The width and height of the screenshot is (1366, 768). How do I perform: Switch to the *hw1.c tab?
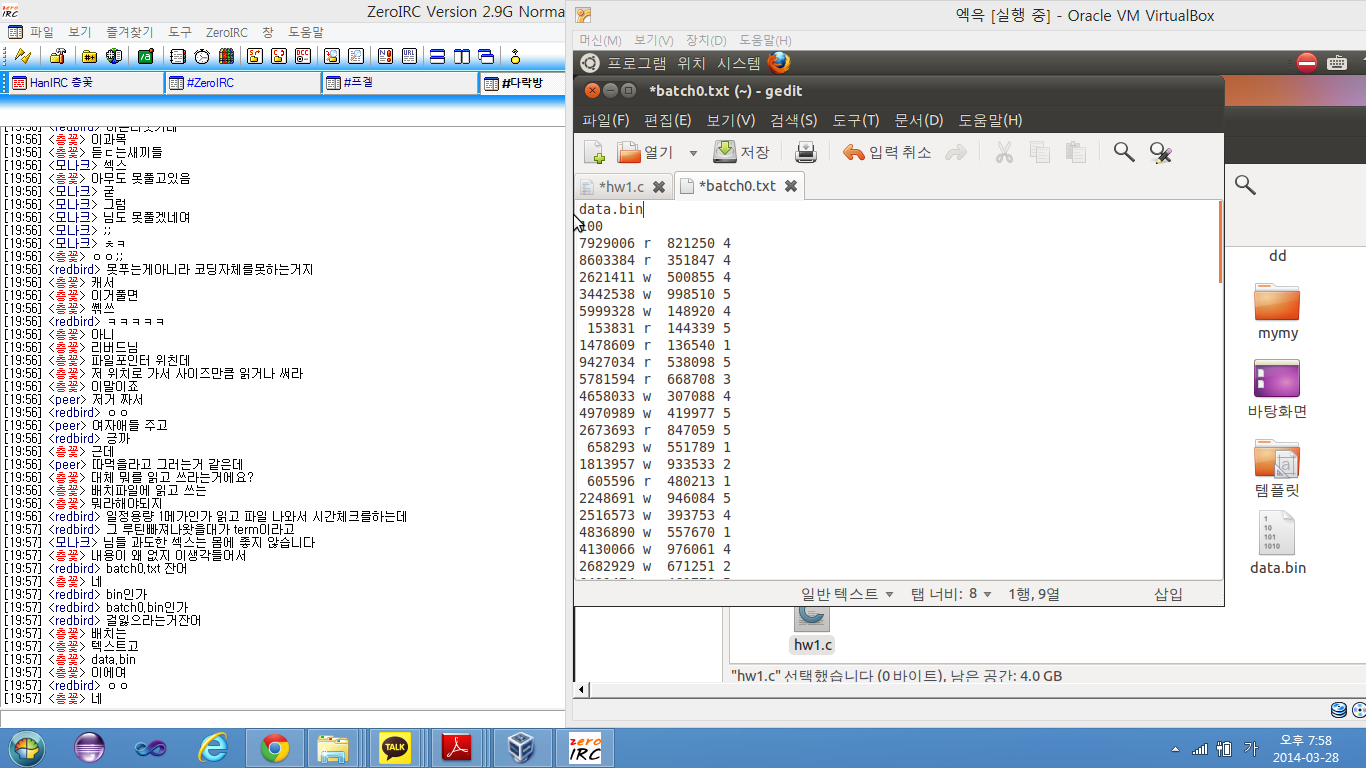point(620,187)
